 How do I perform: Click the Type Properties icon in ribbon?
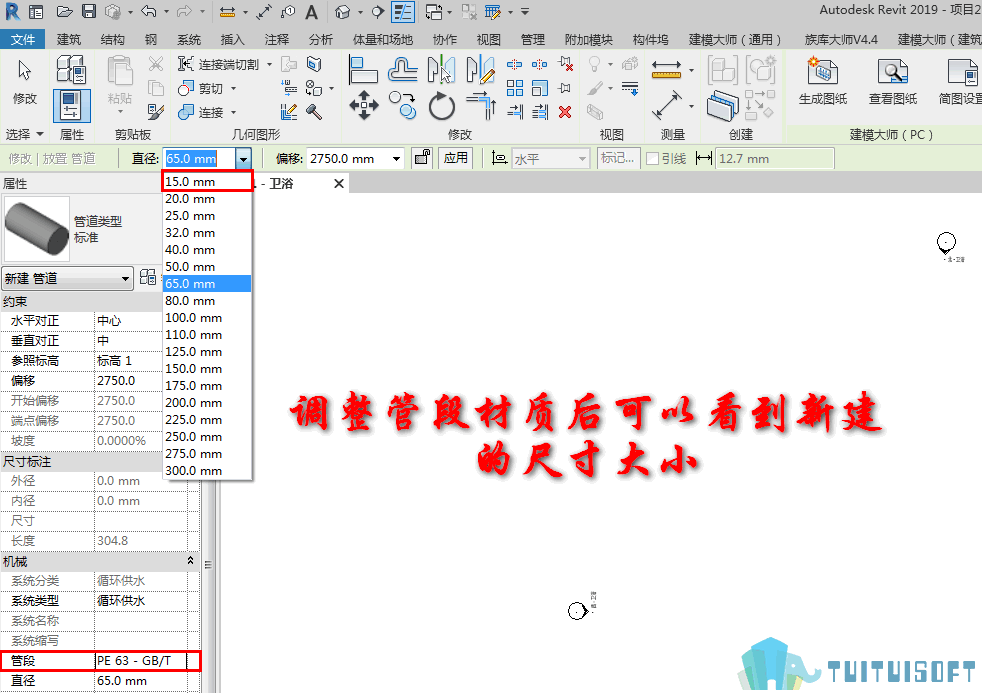tap(71, 69)
